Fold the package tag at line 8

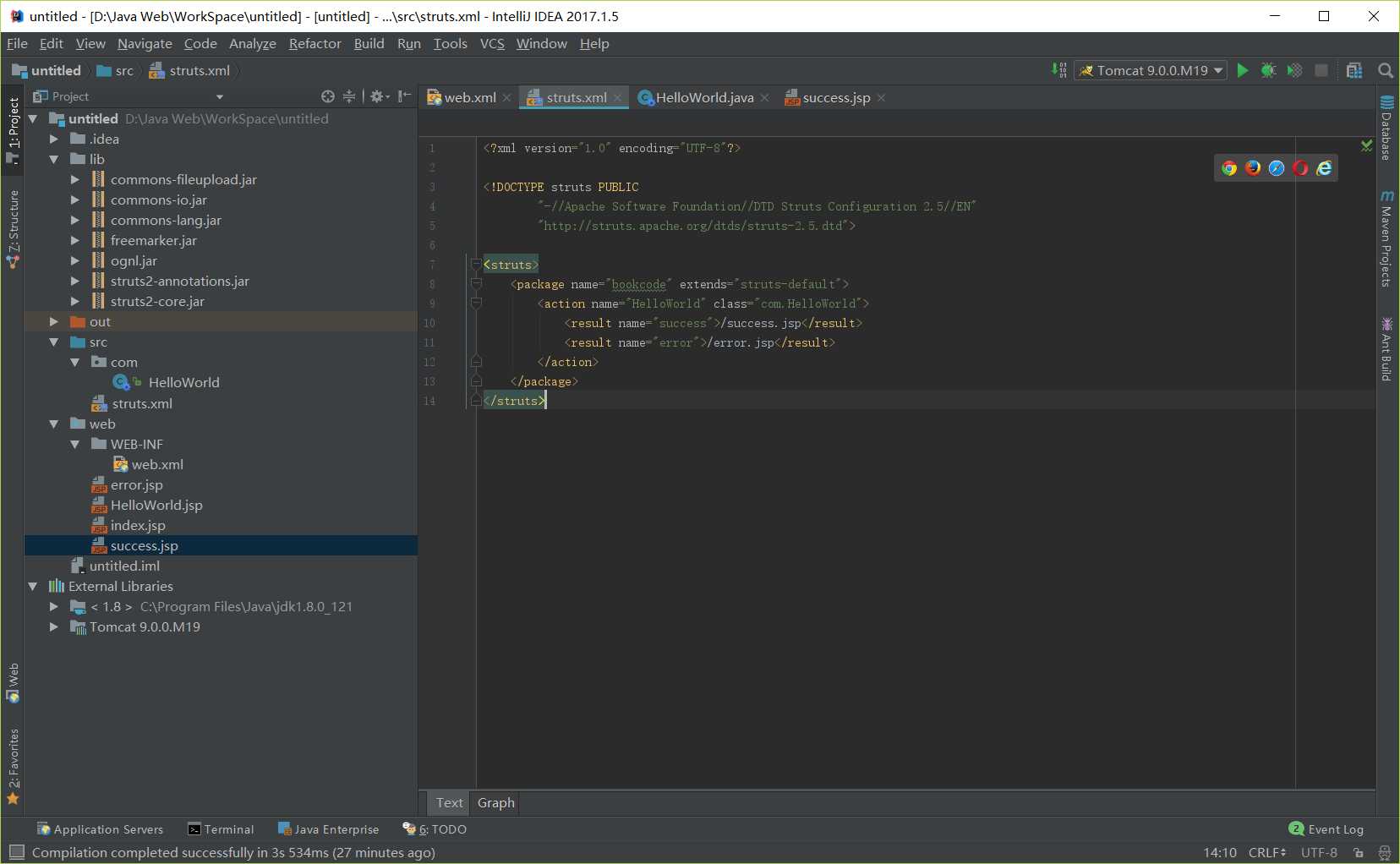tap(476, 284)
